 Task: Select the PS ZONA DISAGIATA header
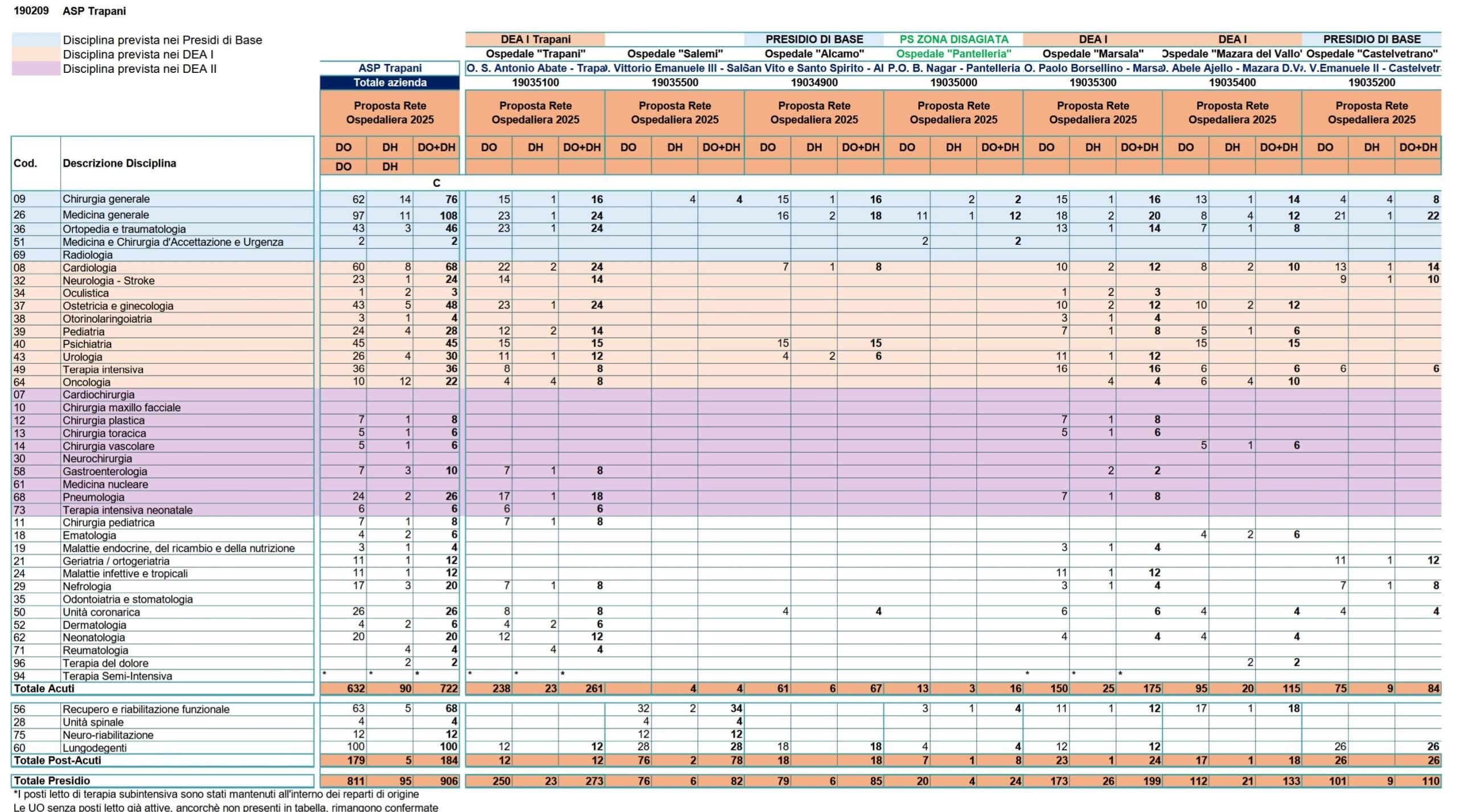point(953,39)
